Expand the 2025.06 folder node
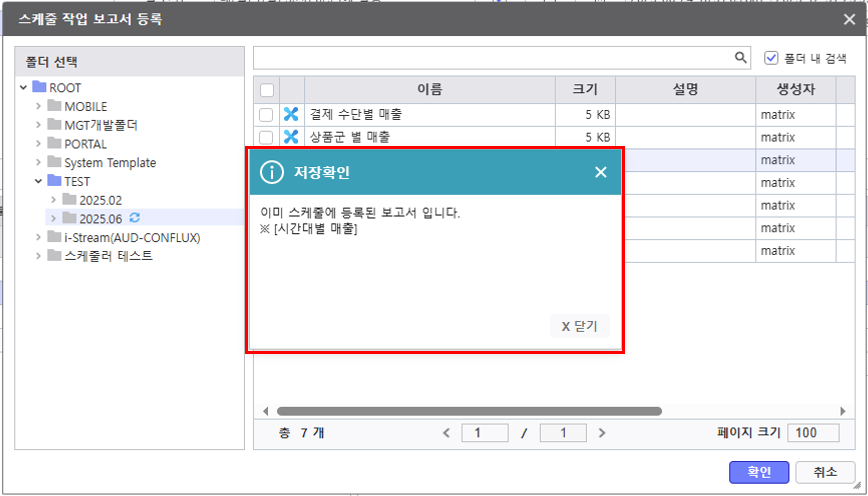 [x=53, y=219]
